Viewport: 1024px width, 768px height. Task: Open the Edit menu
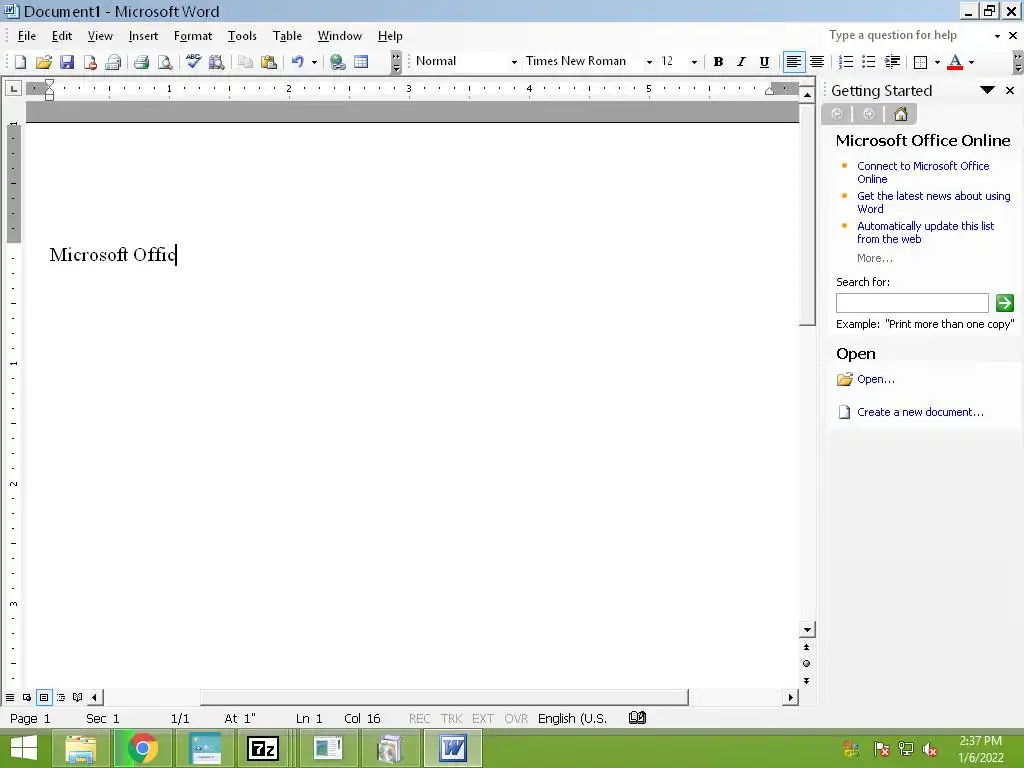[x=62, y=36]
